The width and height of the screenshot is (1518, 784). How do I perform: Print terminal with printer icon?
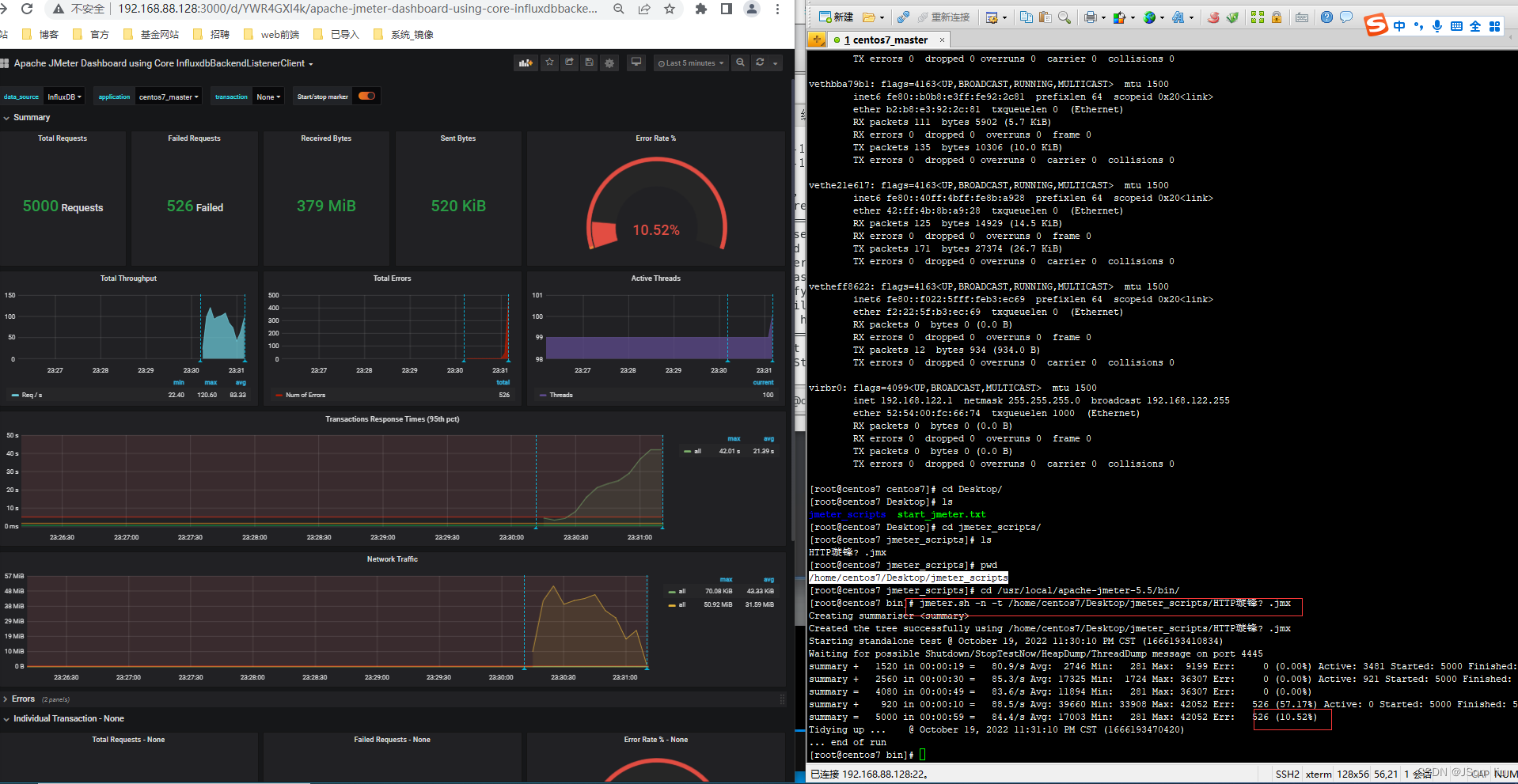click(x=1091, y=17)
